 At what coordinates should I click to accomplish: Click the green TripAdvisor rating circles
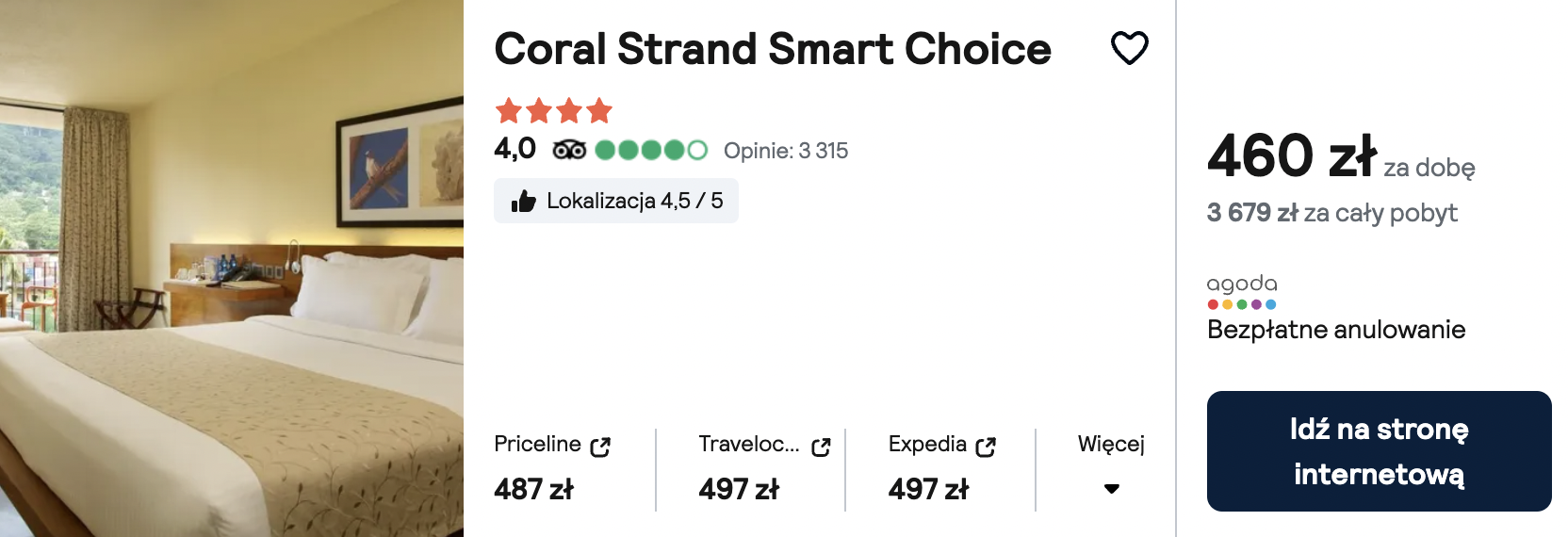tap(651, 150)
